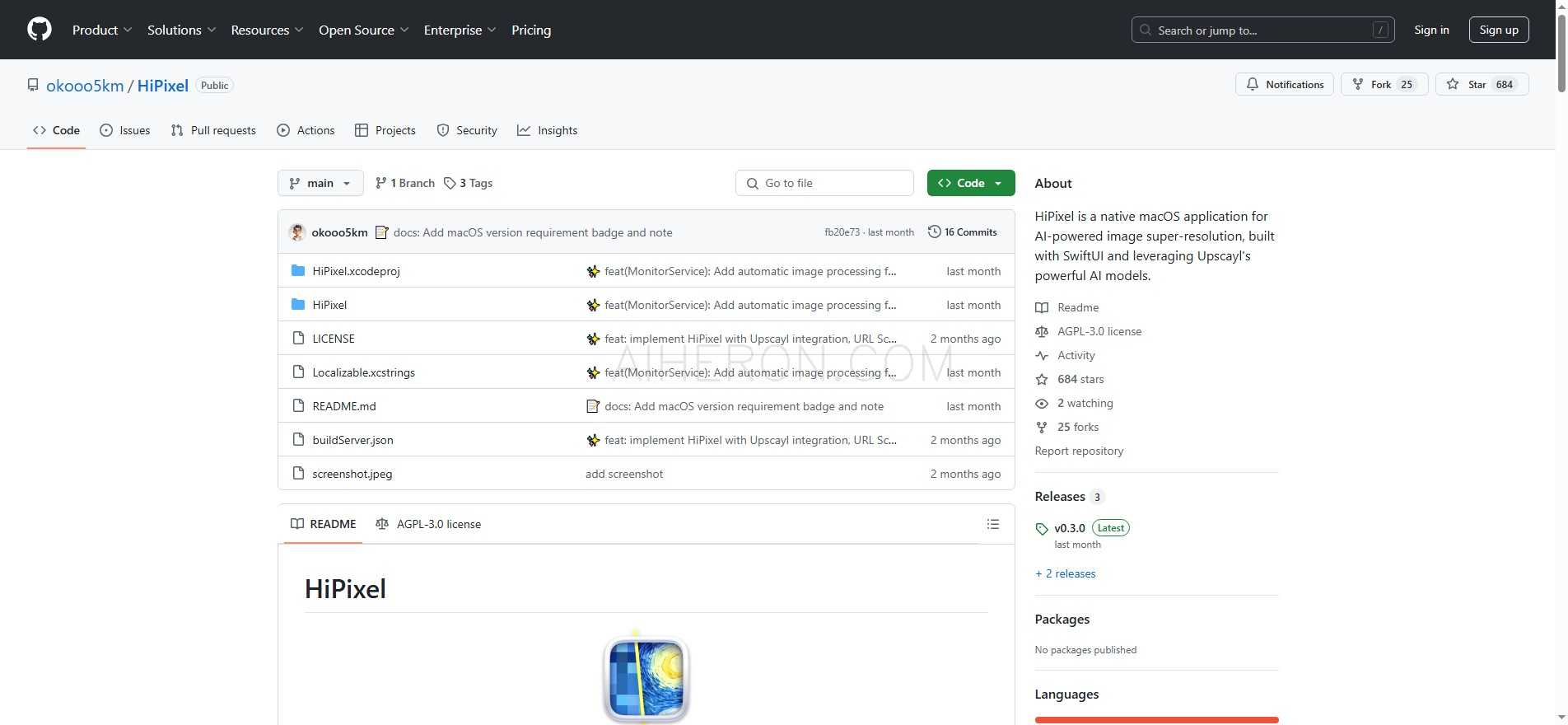Expand the Product menu
This screenshot has height=725, width=1568.
click(x=102, y=30)
